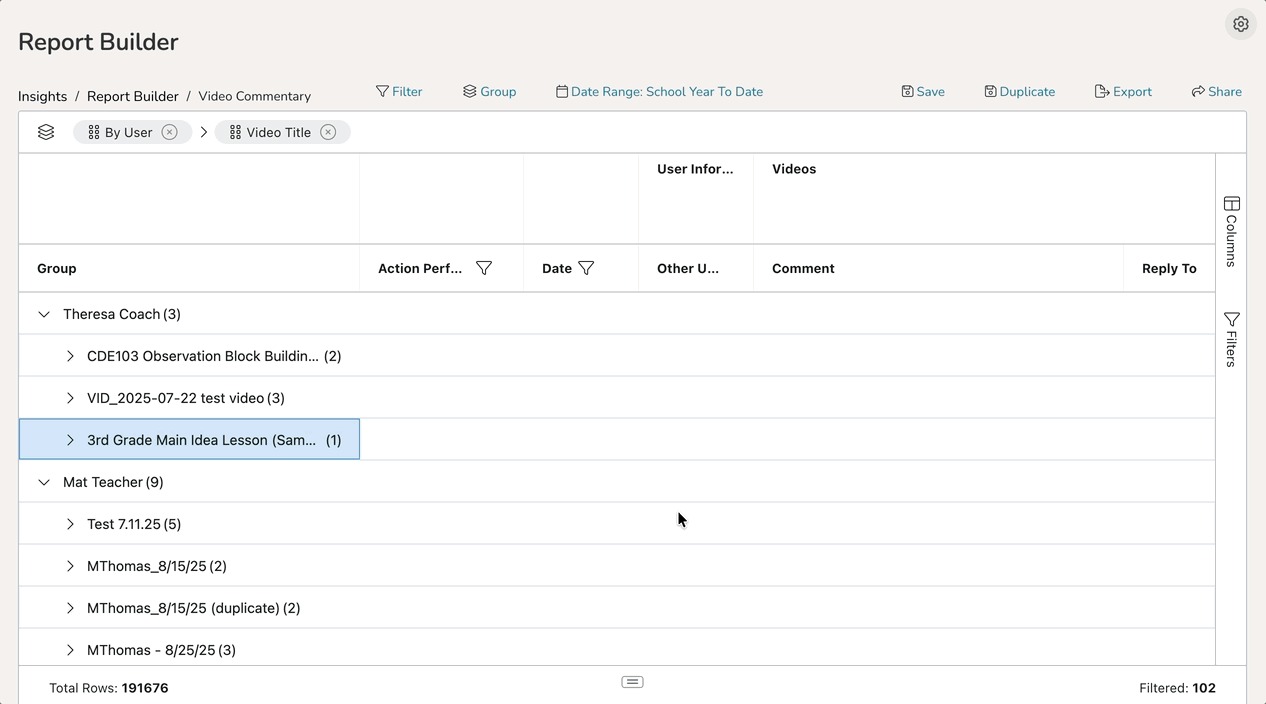Click the Group toolbar button
The image size is (1266, 704).
[x=489, y=92]
